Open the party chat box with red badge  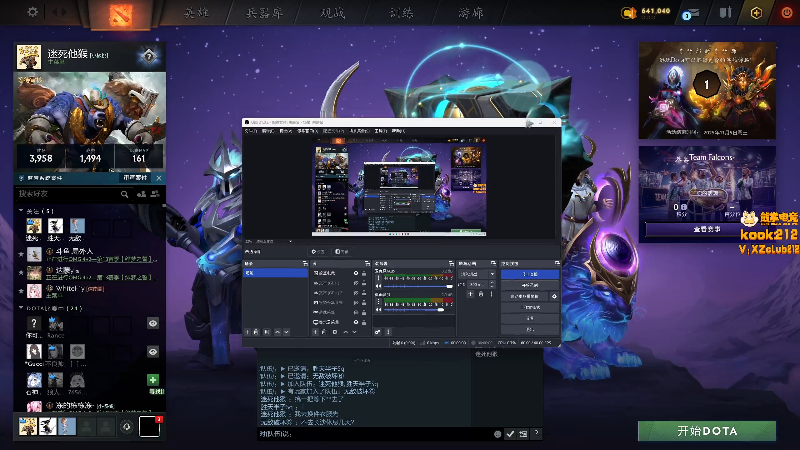(x=149, y=427)
